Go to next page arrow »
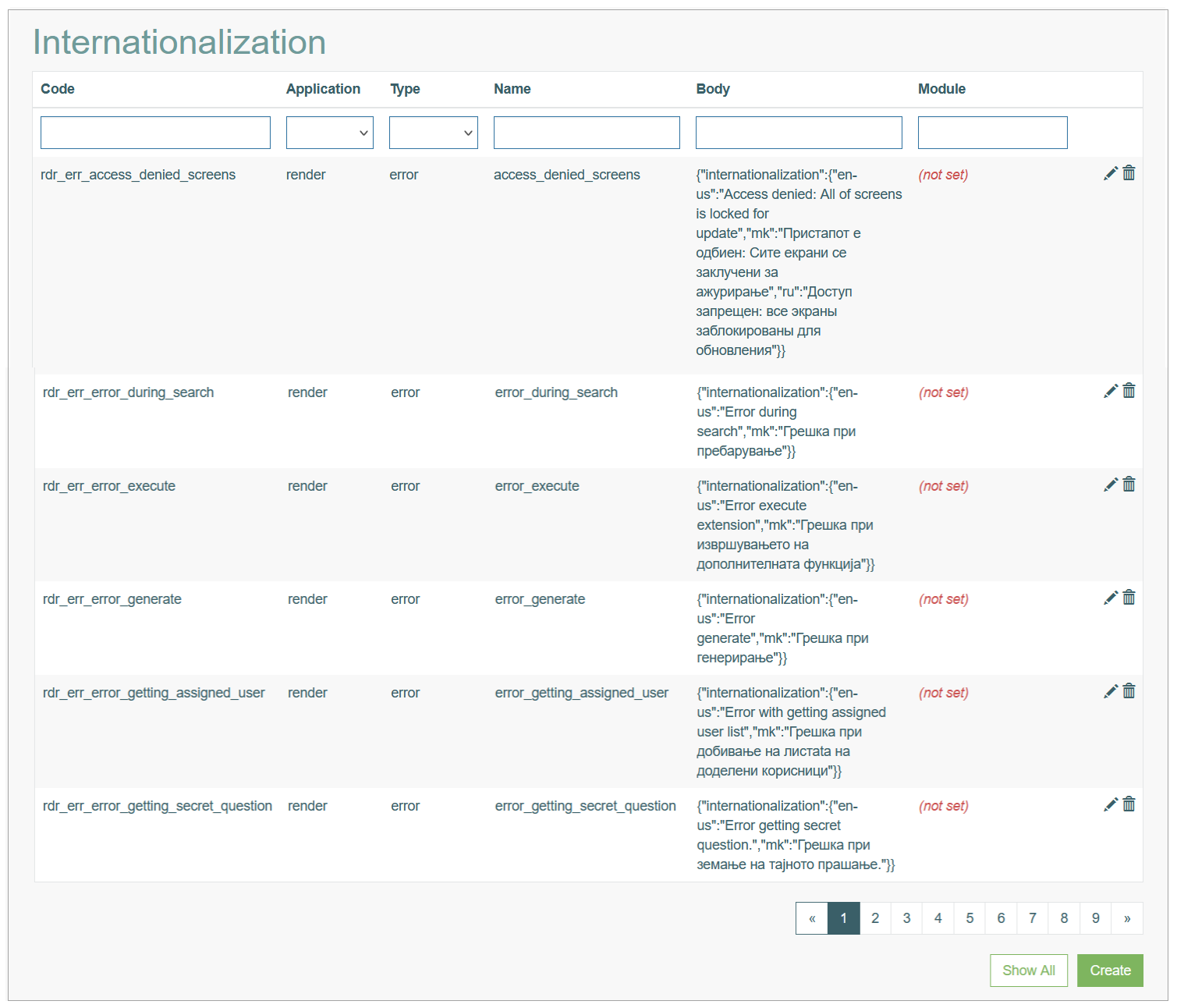1177x1008 pixels. click(1127, 918)
